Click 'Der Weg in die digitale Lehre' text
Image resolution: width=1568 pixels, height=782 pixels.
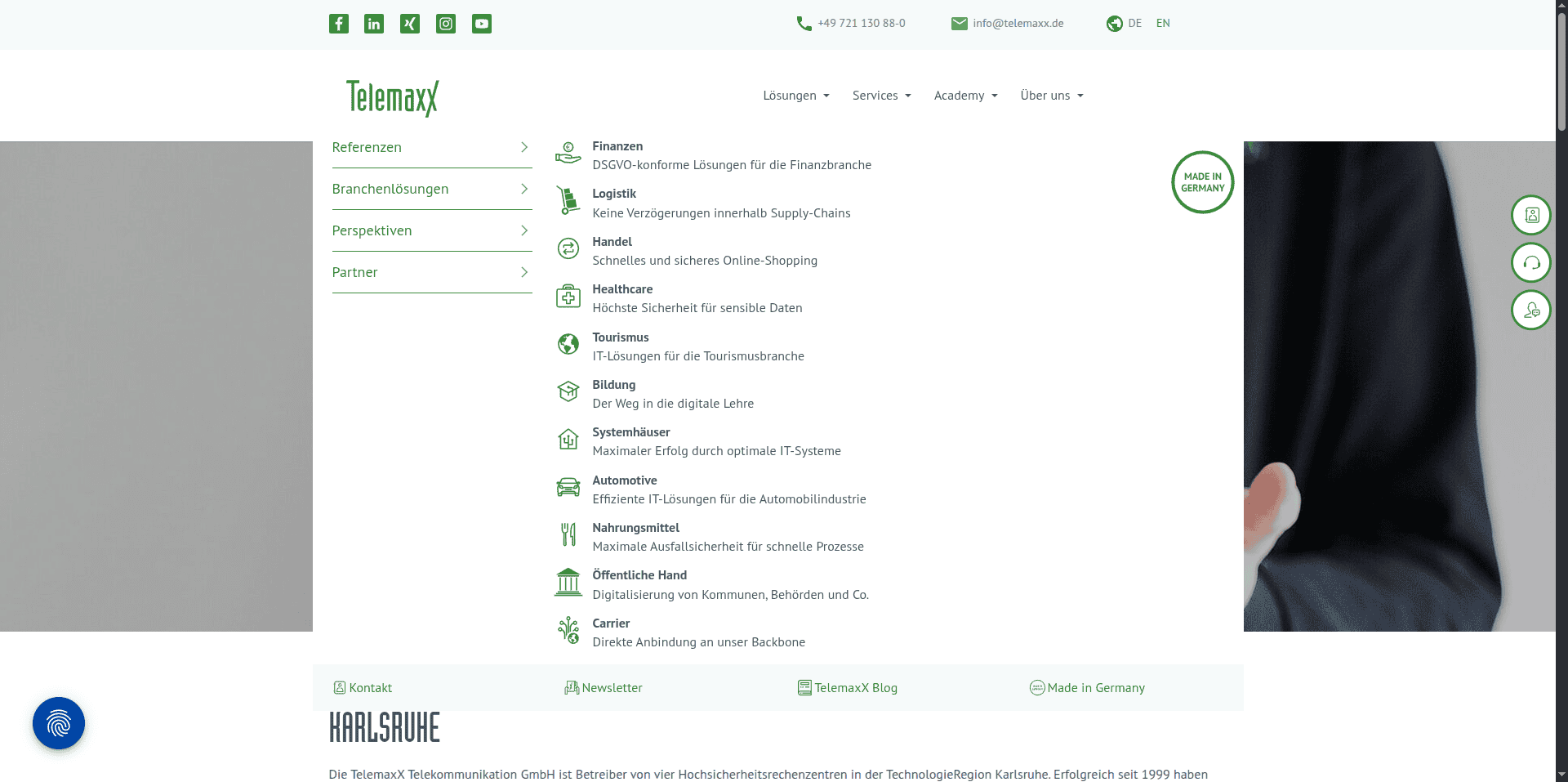click(x=673, y=404)
